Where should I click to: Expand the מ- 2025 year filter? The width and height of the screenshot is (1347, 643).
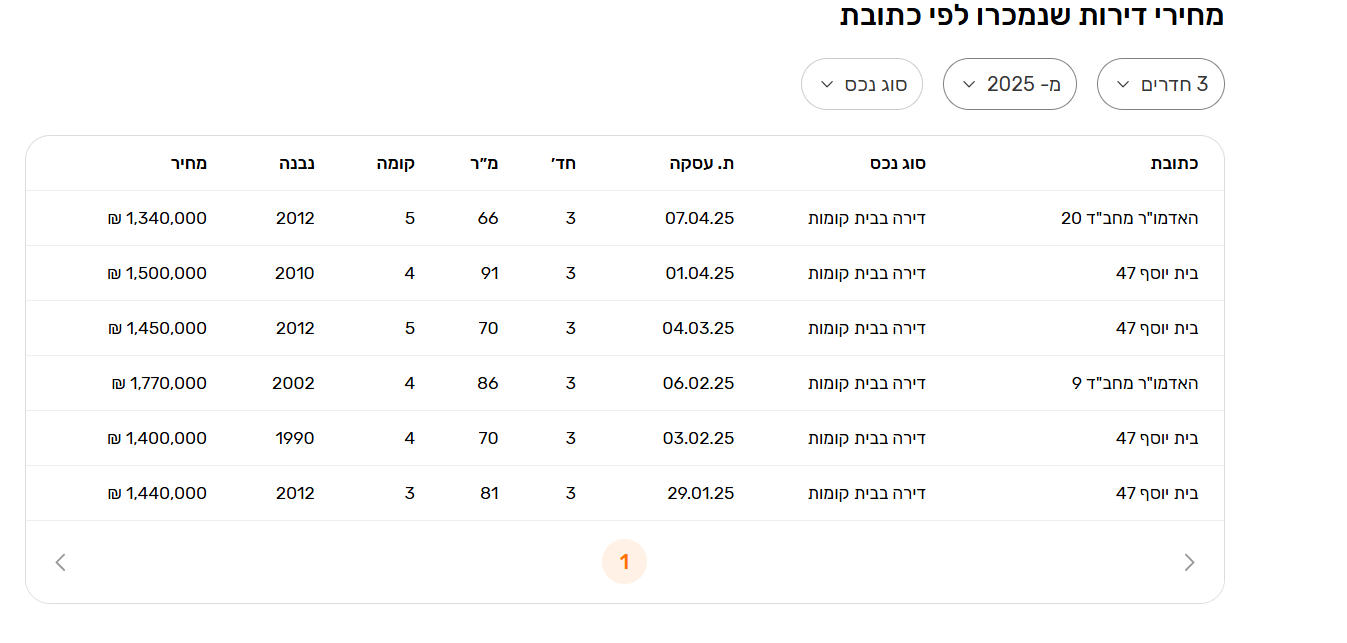(x=1009, y=84)
